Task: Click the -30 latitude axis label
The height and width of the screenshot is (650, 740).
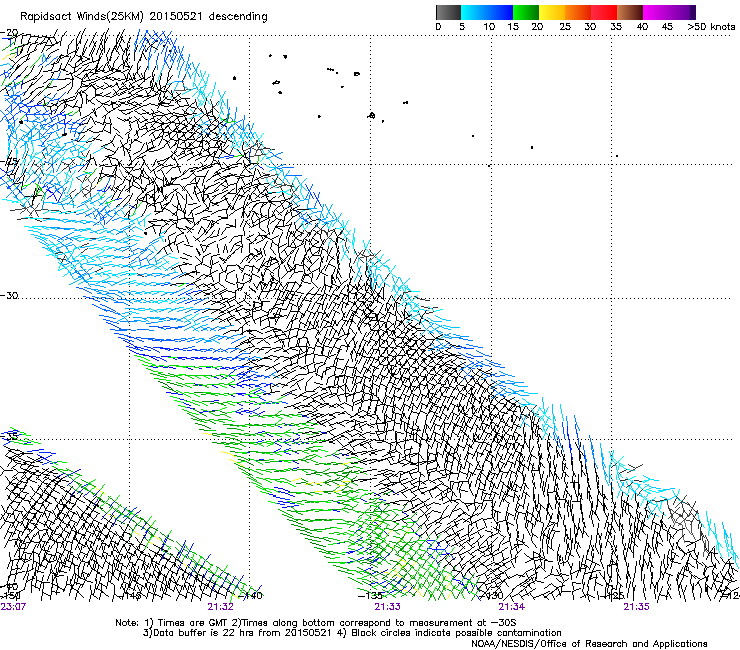Action: click(9, 295)
